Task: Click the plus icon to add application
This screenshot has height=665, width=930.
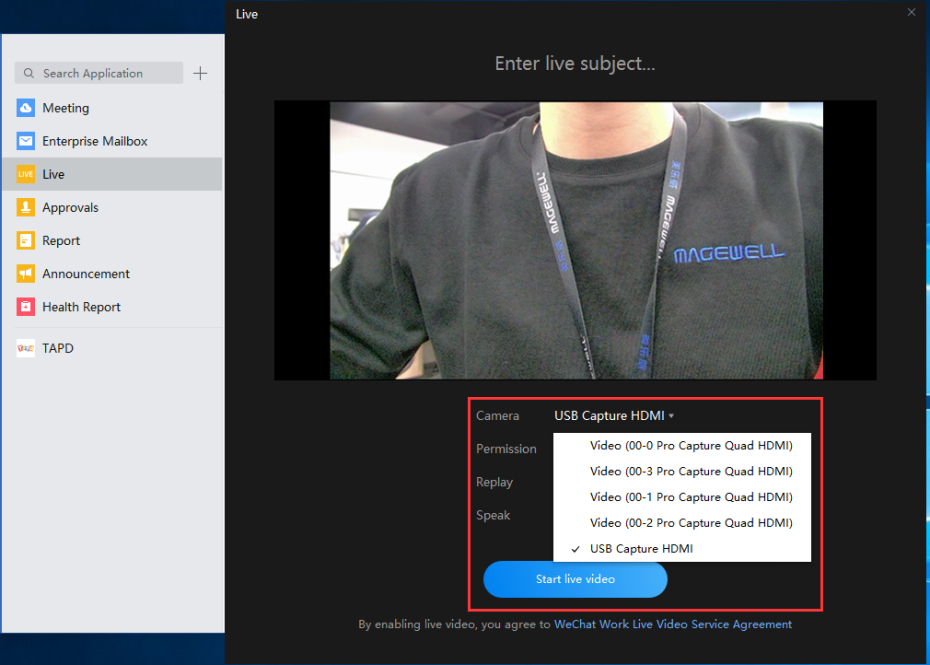Action: pyautogui.click(x=200, y=74)
